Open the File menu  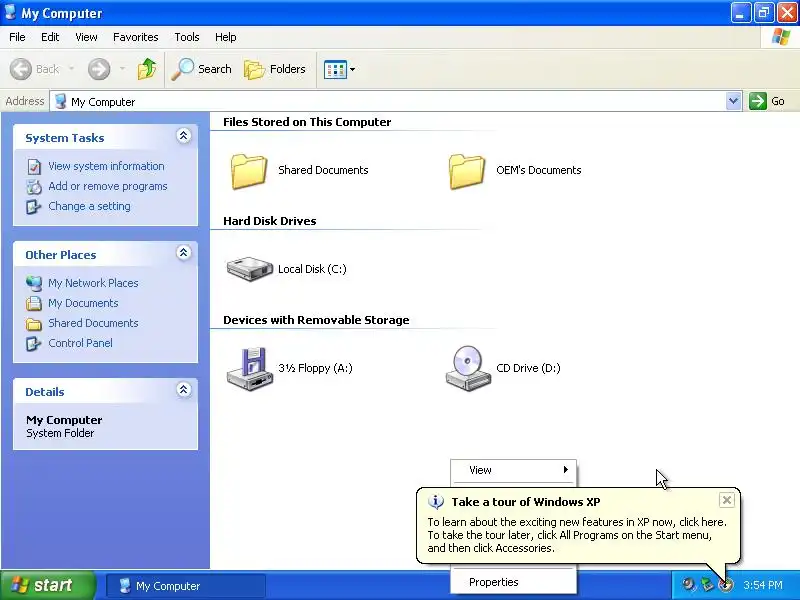click(17, 37)
